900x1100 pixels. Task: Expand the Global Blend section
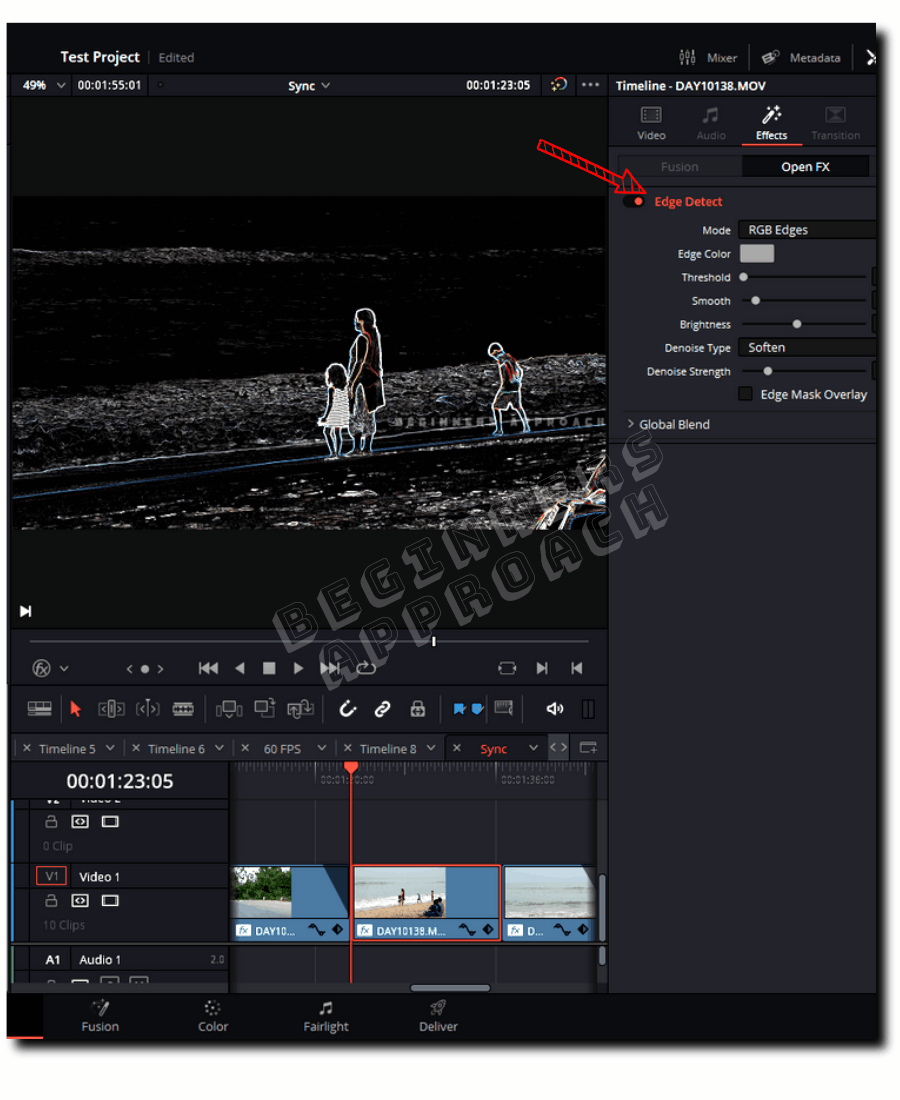point(668,424)
